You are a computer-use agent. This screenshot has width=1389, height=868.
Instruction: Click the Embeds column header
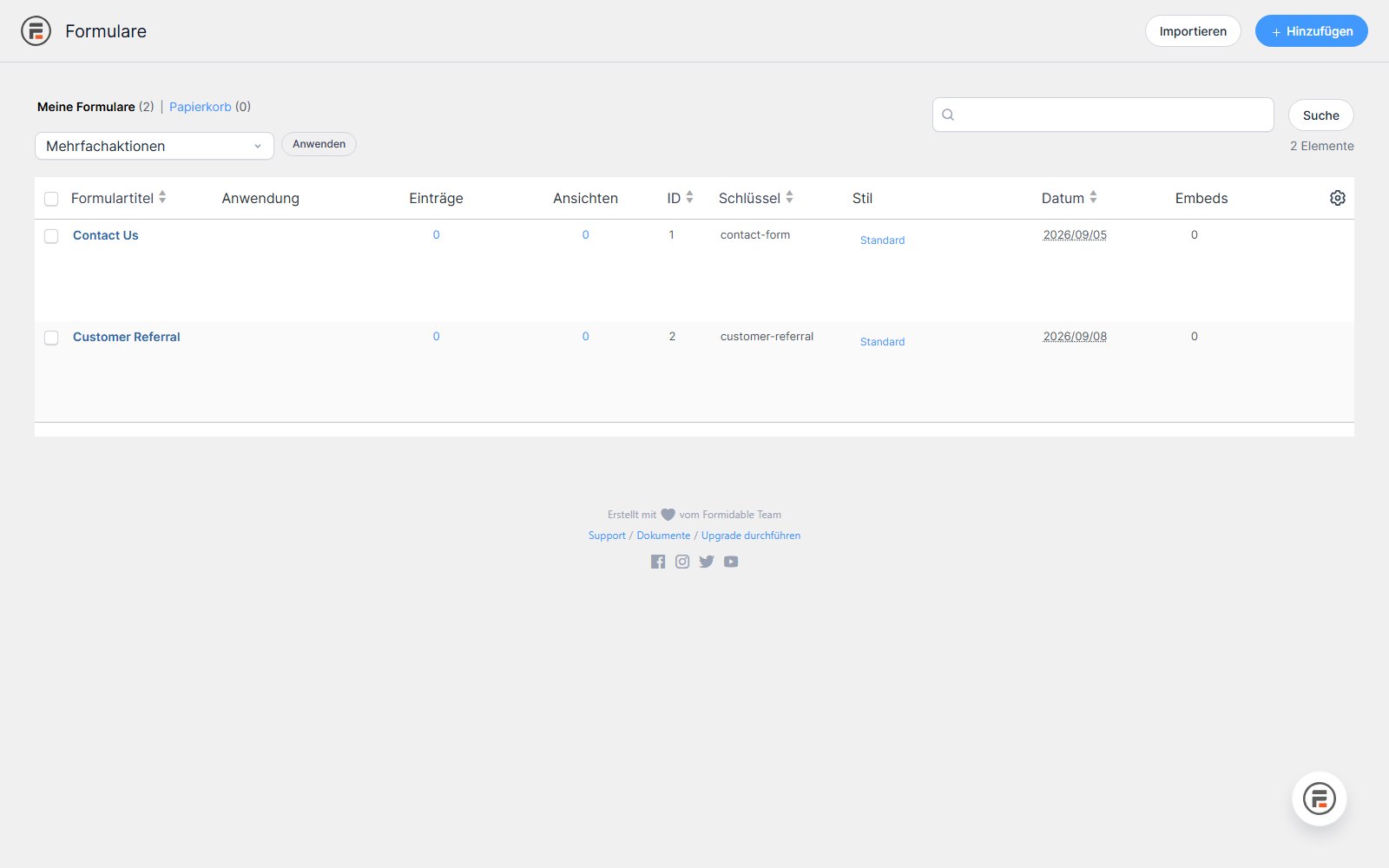pos(1201,198)
